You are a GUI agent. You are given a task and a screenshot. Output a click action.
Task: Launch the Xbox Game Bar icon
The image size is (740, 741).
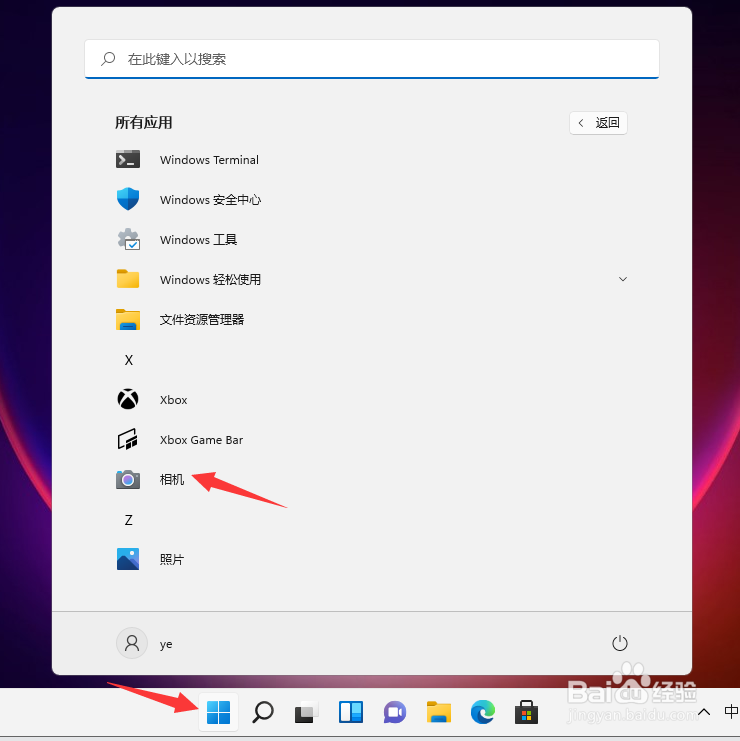[128, 439]
